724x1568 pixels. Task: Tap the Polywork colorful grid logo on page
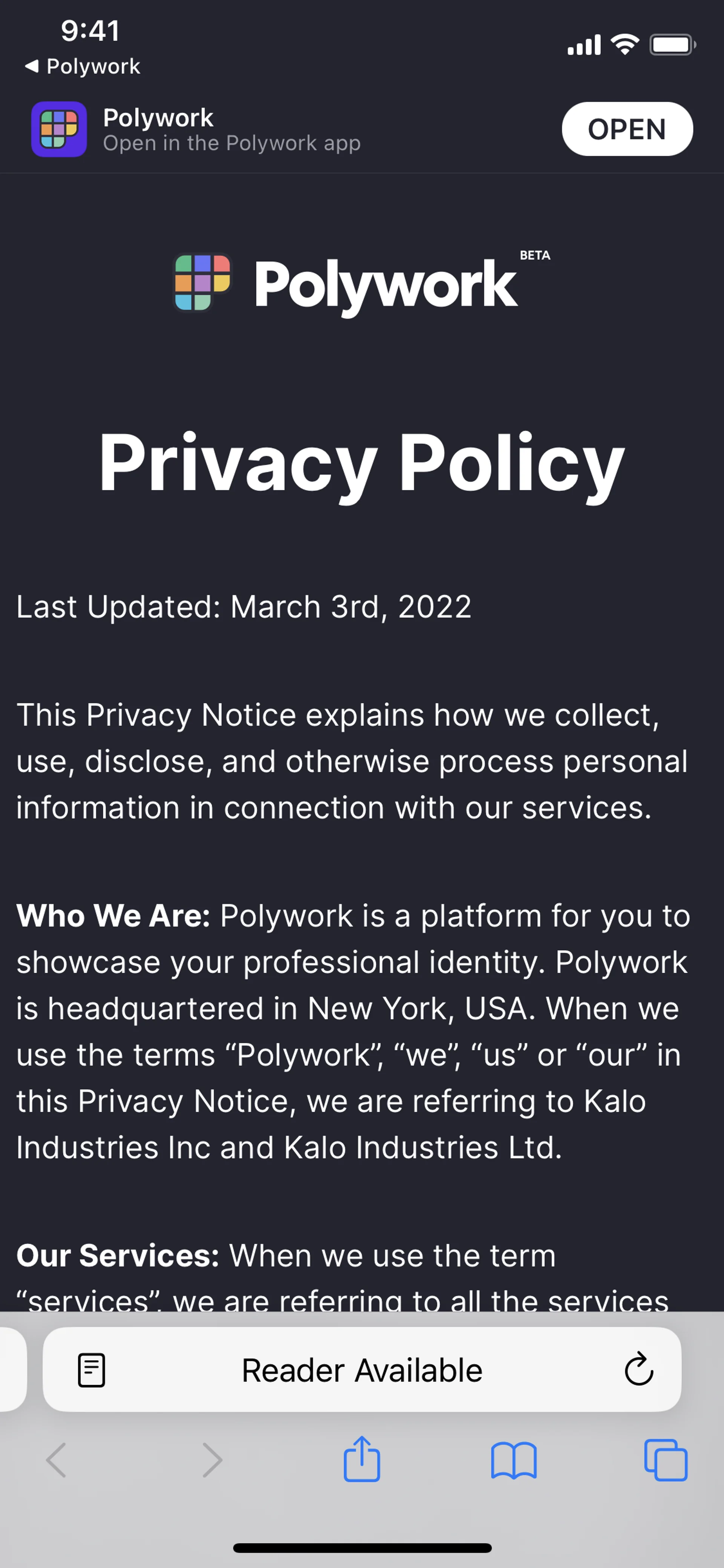click(x=202, y=283)
